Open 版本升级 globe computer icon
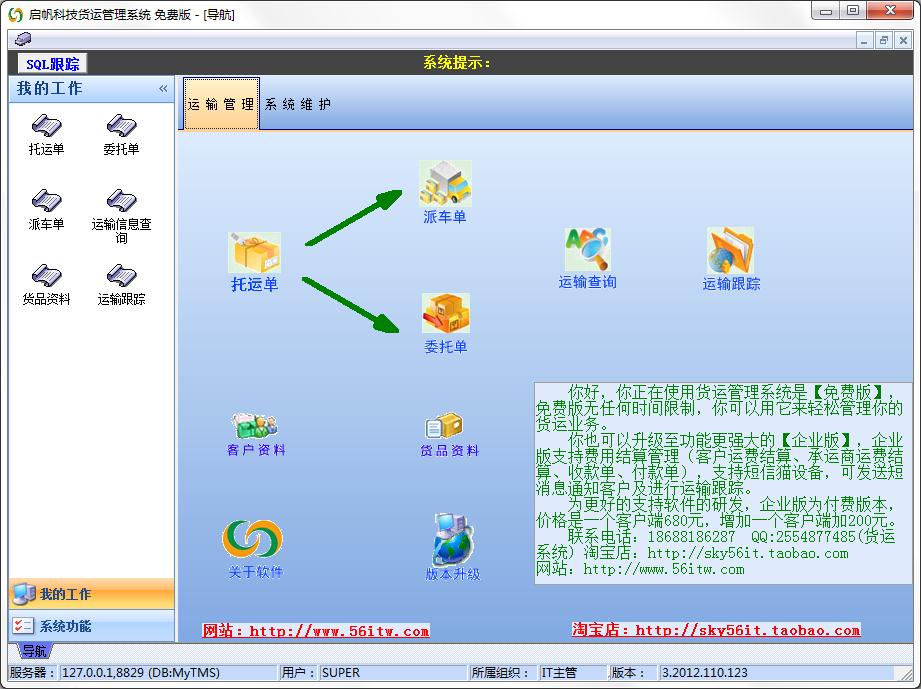Viewport: 921px width, 689px height. 452,538
